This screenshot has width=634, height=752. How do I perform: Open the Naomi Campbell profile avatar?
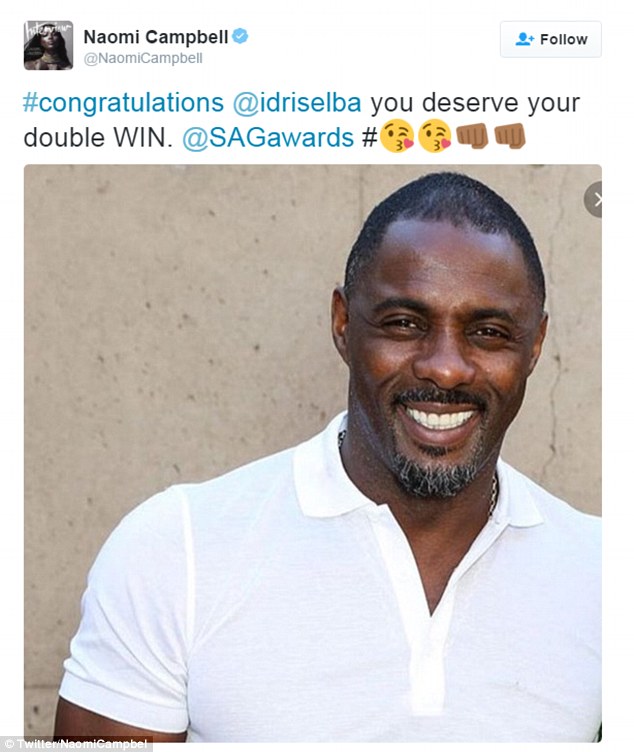tap(48, 45)
